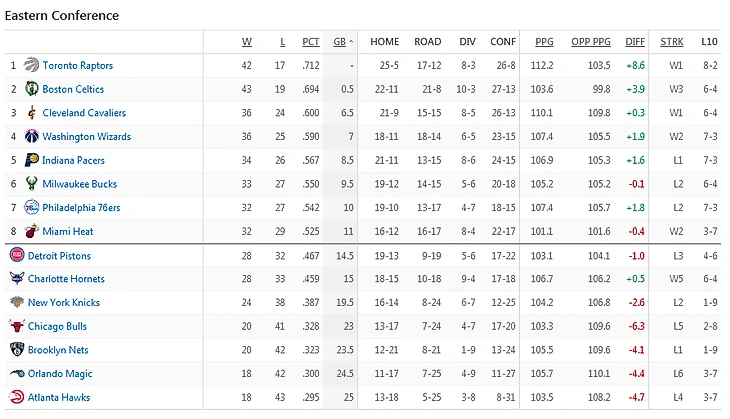Sort standings by DIFF header
The height and width of the screenshot is (419, 730).
point(635,42)
